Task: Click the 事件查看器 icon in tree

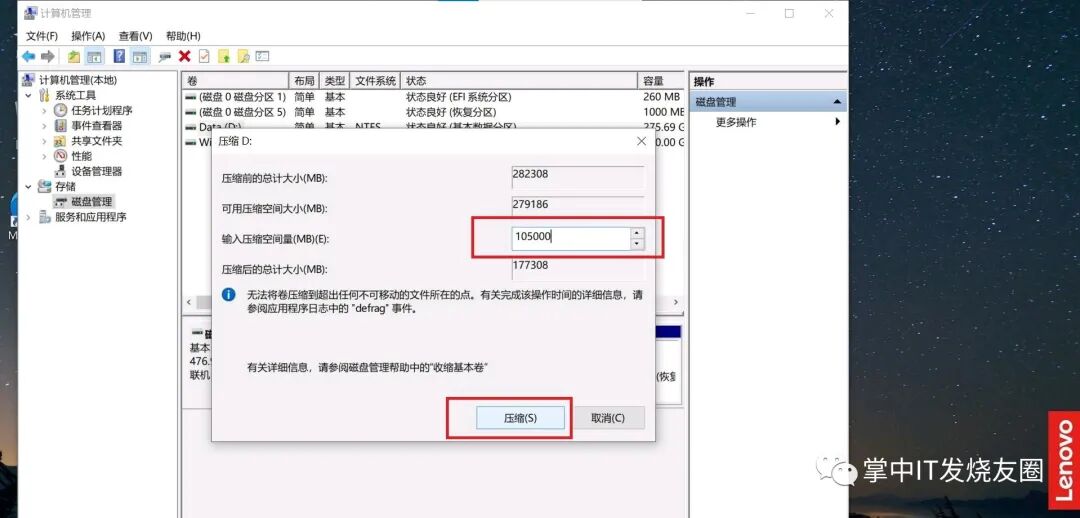Action: tap(61, 125)
